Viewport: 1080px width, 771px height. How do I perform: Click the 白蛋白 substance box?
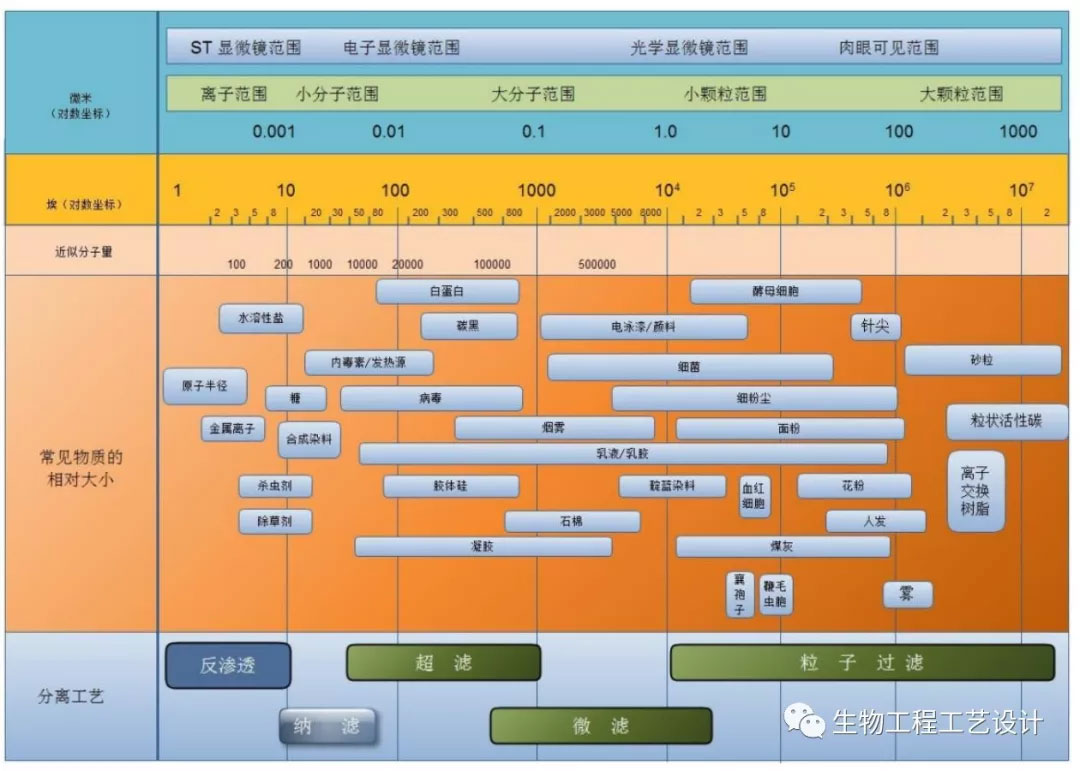[x=447, y=292]
